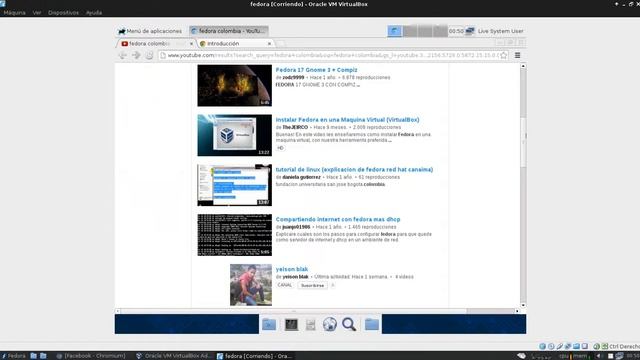Switch to the fourth workspace in the pager
The image size is (640, 360).
click(440, 31)
